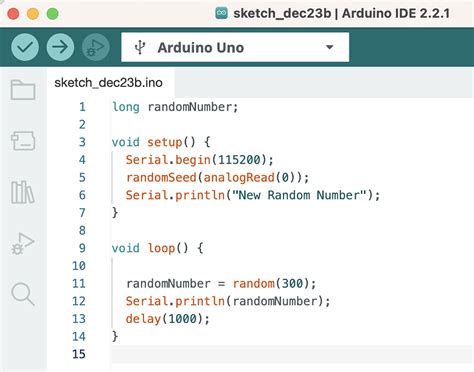Open the Library Manager books icon

(x=23, y=192)
